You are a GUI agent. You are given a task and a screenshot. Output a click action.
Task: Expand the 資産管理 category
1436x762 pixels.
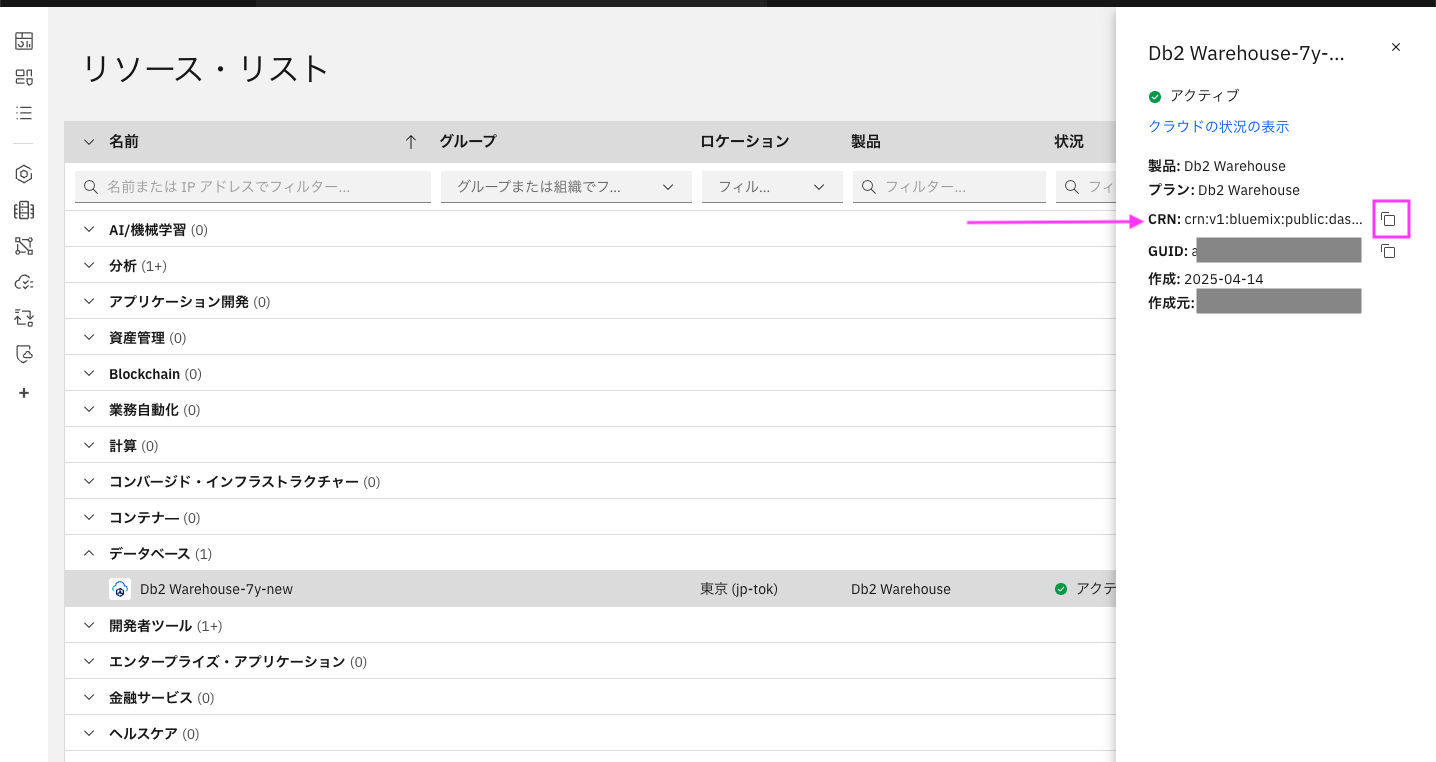tap(88, 337)
